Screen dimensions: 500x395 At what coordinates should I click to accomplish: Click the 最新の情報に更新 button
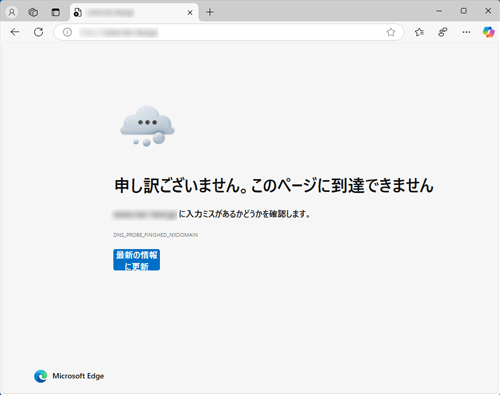click(x=136, y=260)
